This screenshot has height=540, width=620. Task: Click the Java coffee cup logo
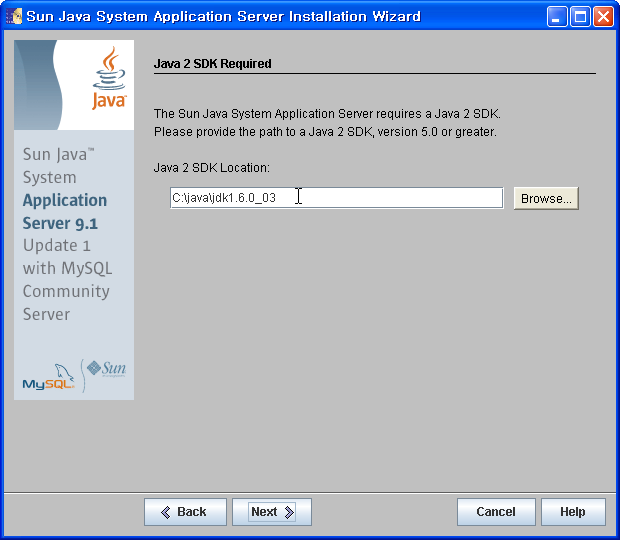coord(109,77)
